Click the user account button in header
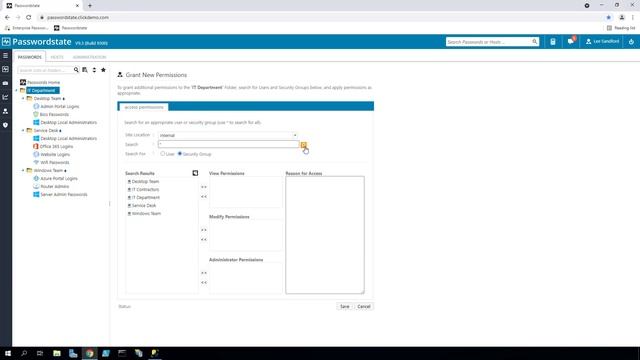Screen dimensions: 640x360 [x=602, y=42]
